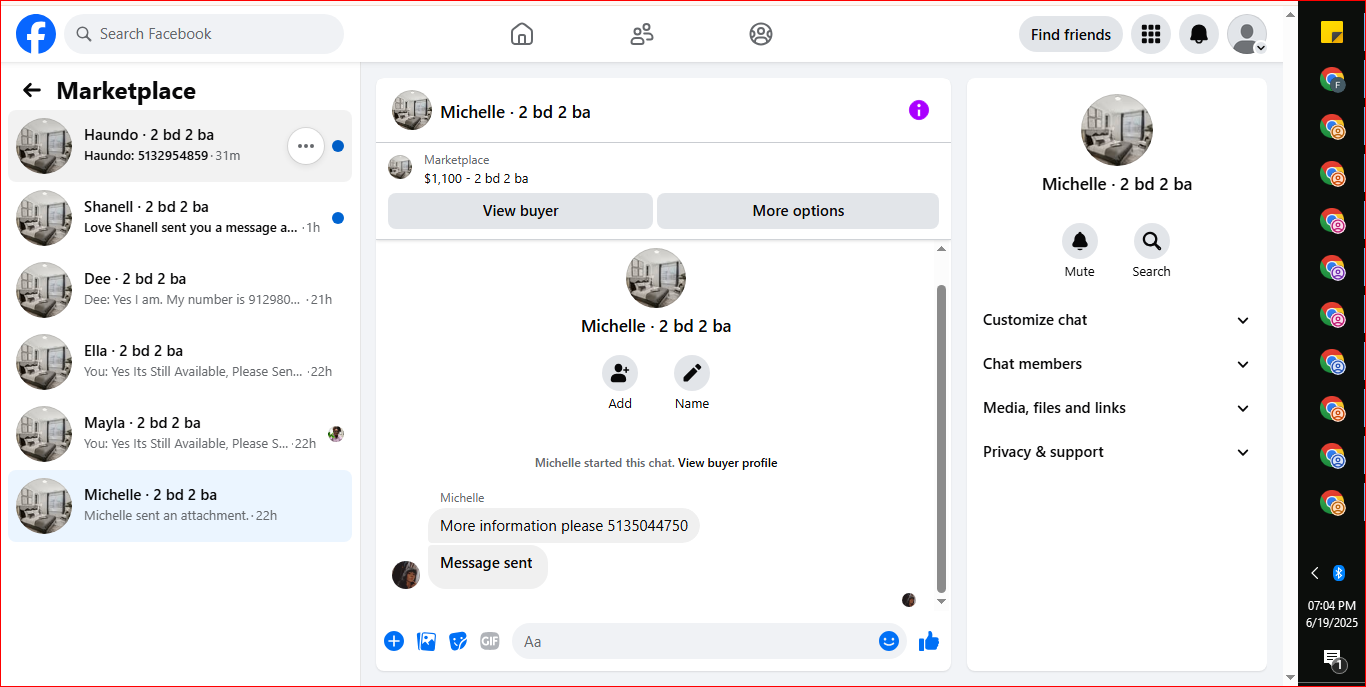Expand Customize chat section
1366x687 pixels.
pyautogui.click(x=1117, y=320)
